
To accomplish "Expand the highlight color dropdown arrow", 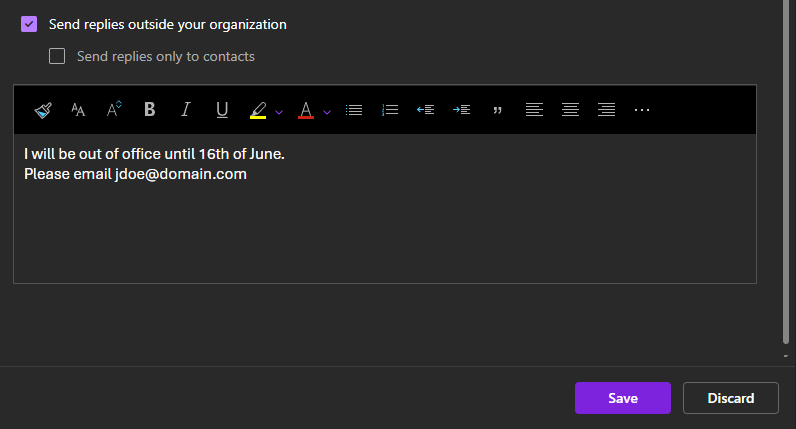I will point(279,111).
